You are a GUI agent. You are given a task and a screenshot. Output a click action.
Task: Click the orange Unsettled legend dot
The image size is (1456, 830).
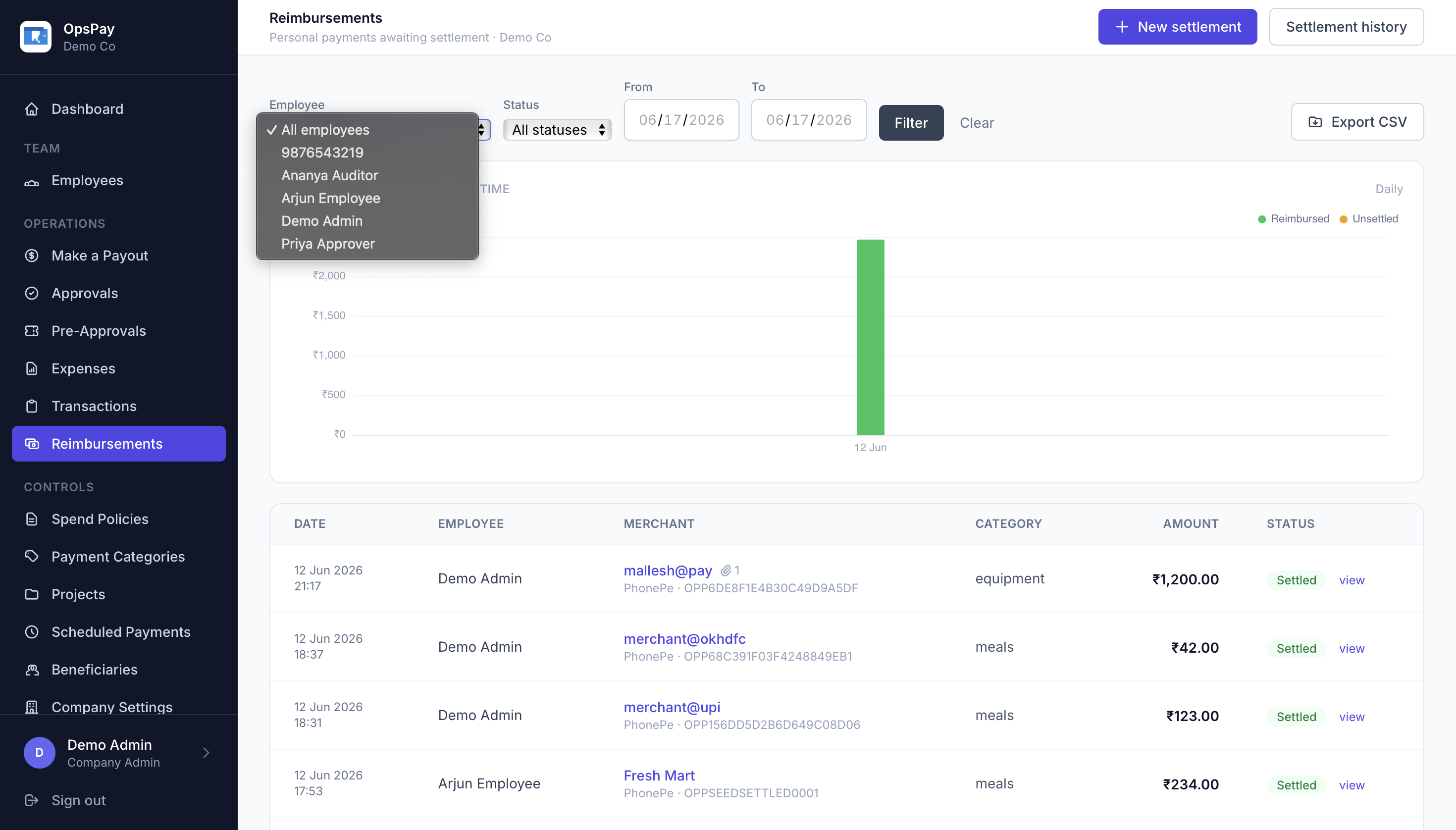coord(1343,219)
